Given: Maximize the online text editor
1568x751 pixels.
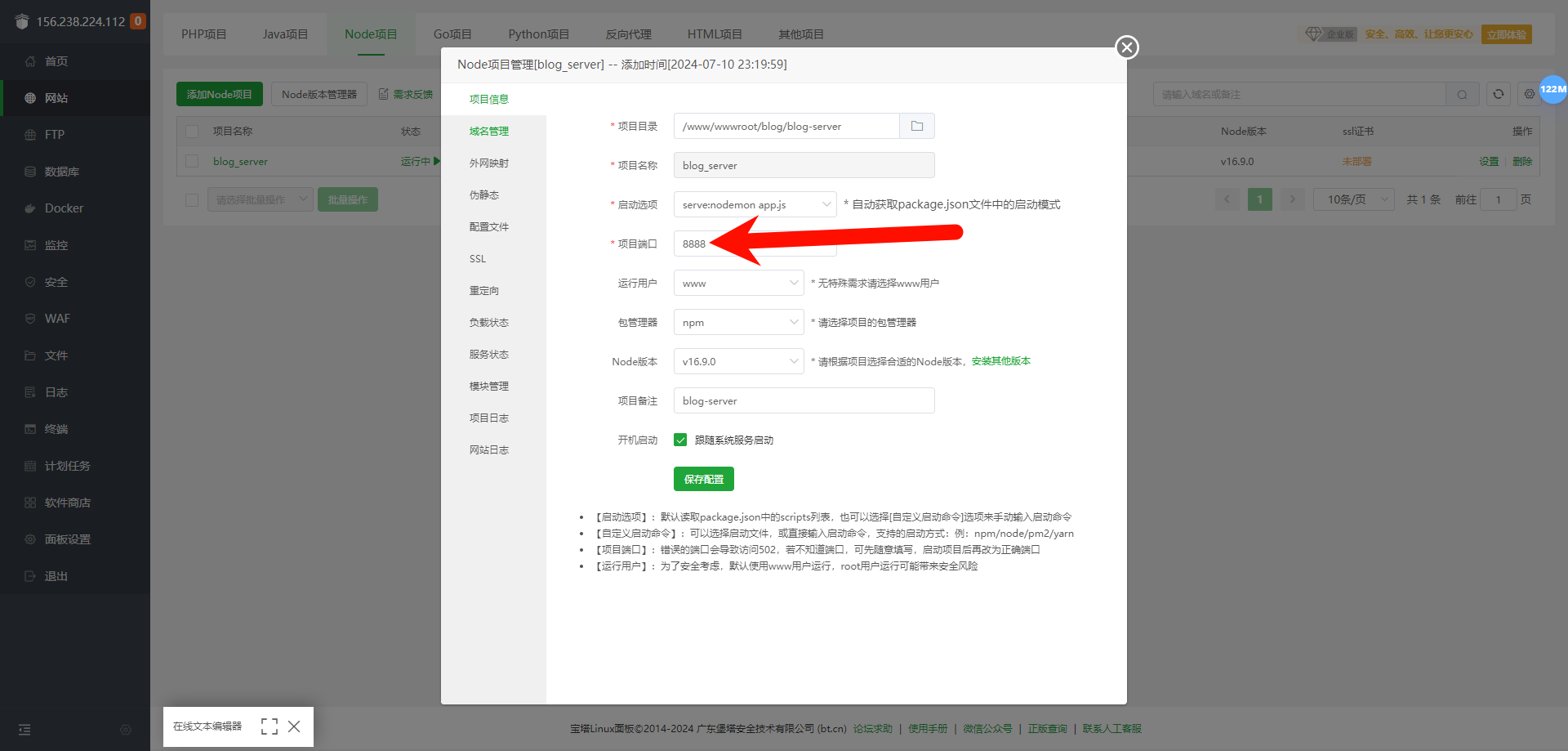Looking at the screenshot, I should 269,726.
